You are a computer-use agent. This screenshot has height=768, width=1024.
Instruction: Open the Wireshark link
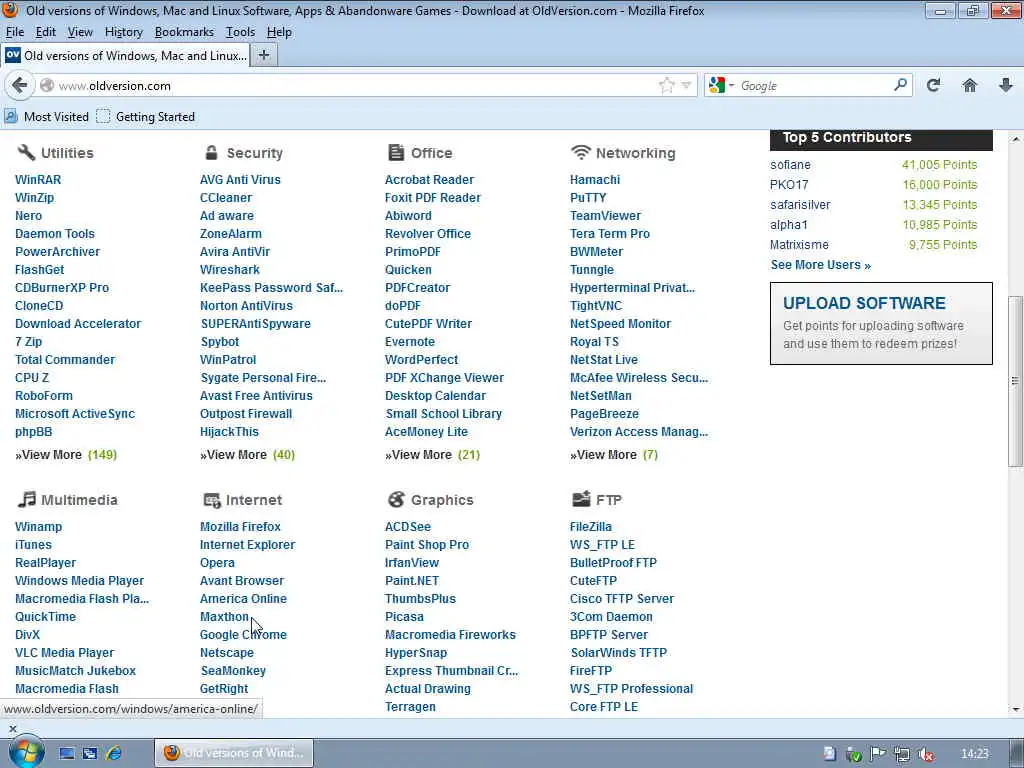[230, 270]
